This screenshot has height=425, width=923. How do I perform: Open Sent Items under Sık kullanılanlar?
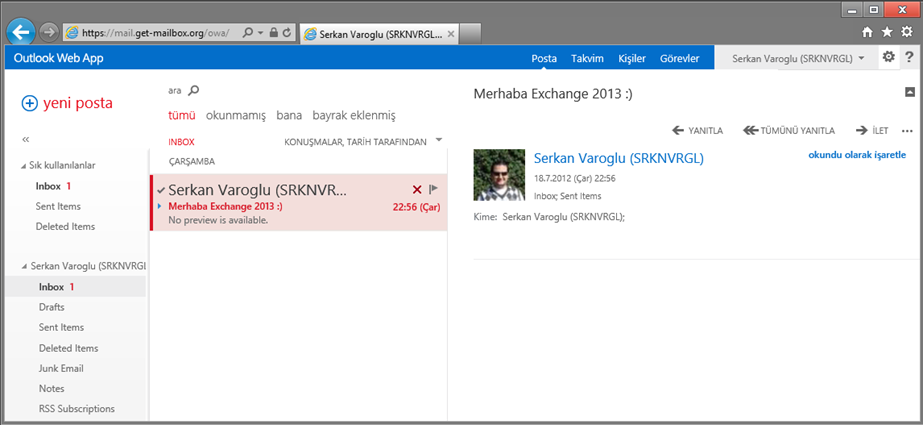58,206
